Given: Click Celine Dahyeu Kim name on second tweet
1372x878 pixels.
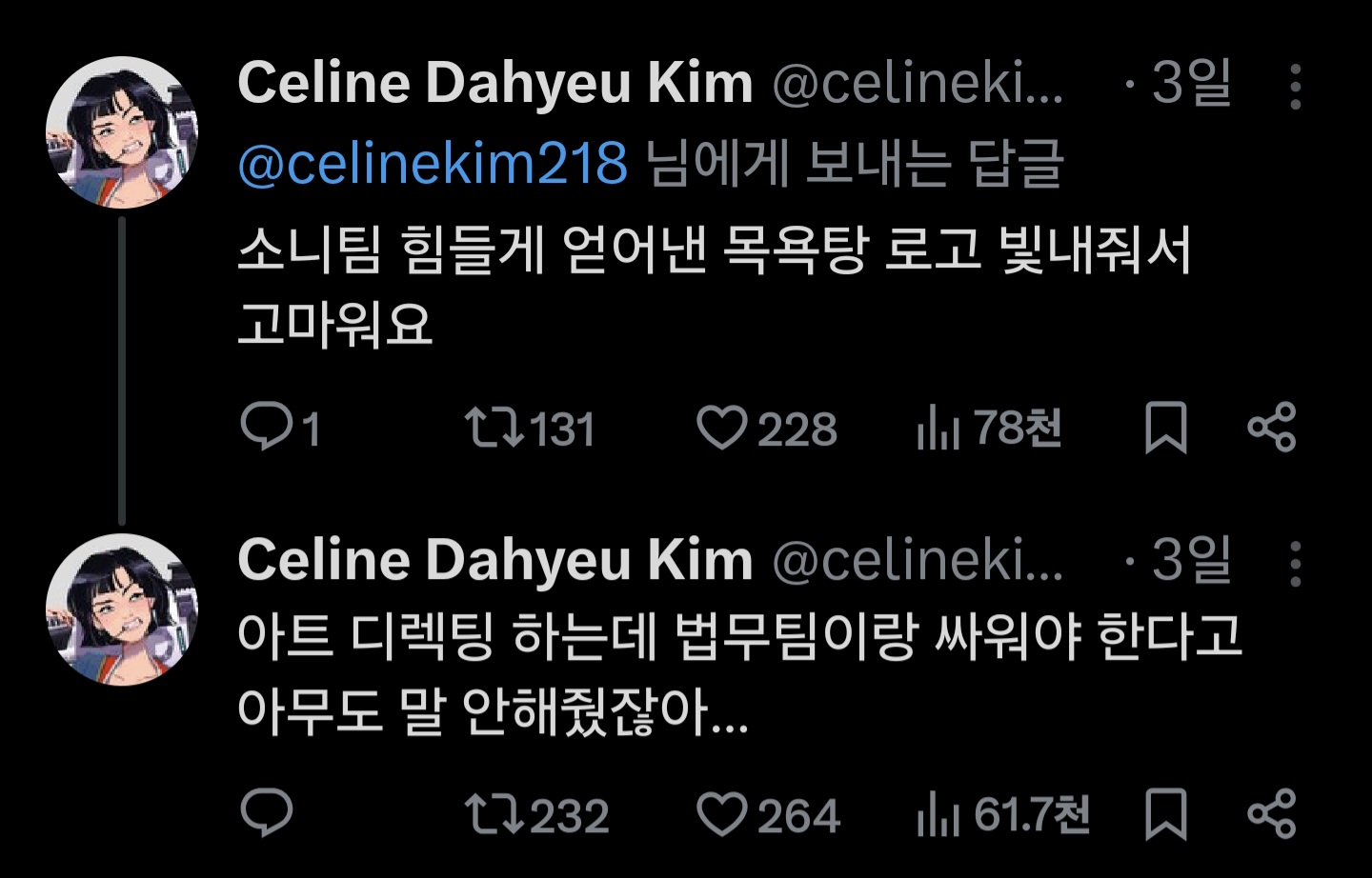Looking at the screenshot, I should (x=494, y=560).
